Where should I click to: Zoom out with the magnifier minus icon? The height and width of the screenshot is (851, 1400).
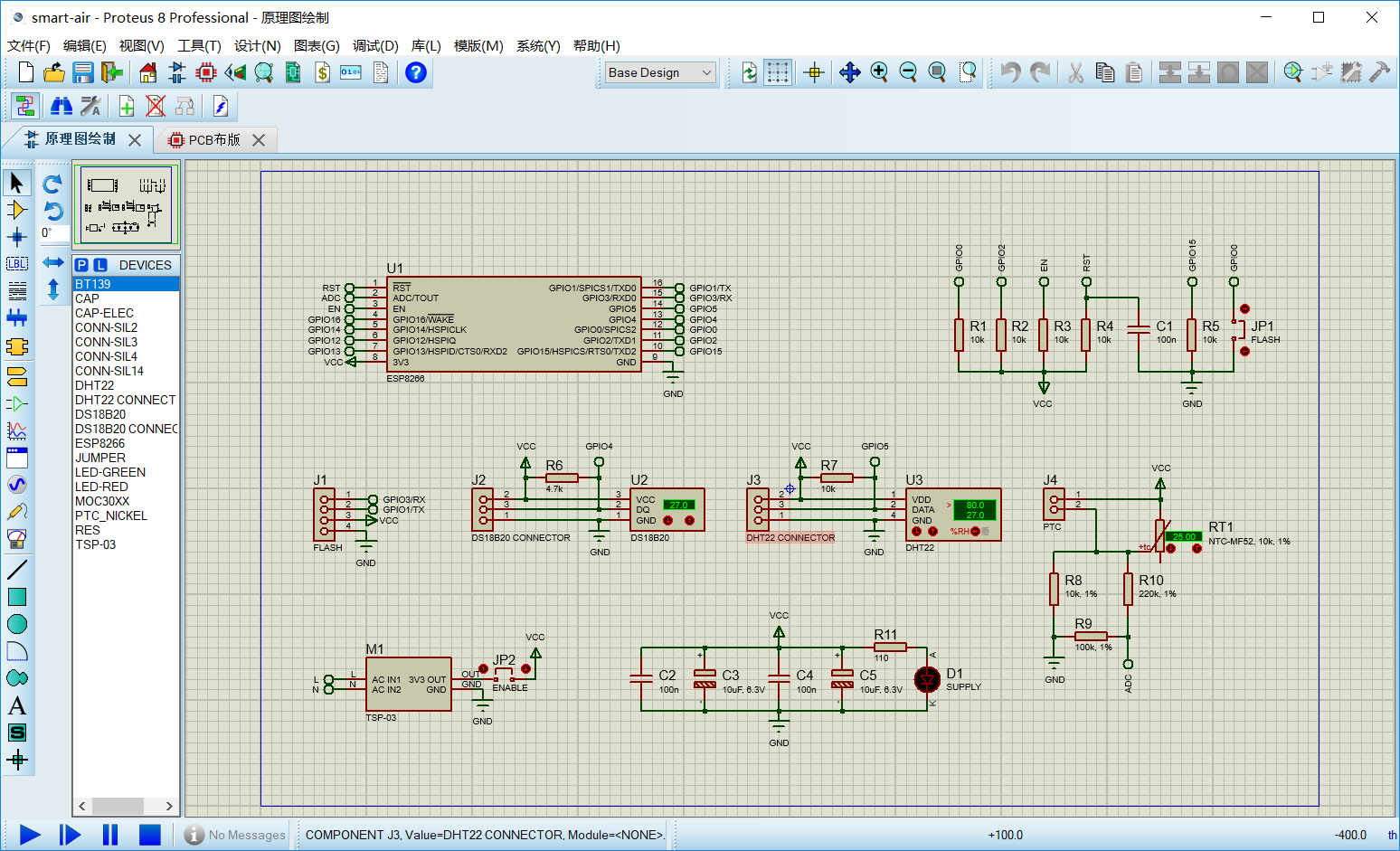point(908,72)
